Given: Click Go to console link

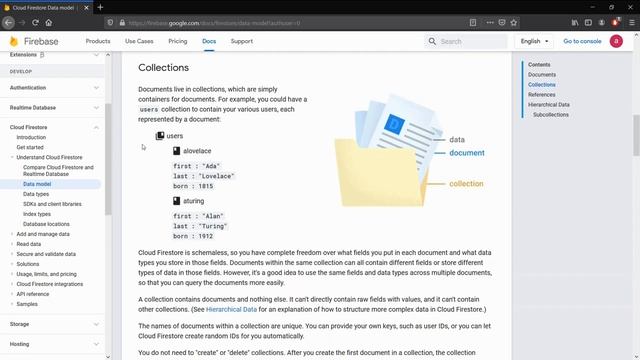Looking at the screenshot, I should point(582,41).
